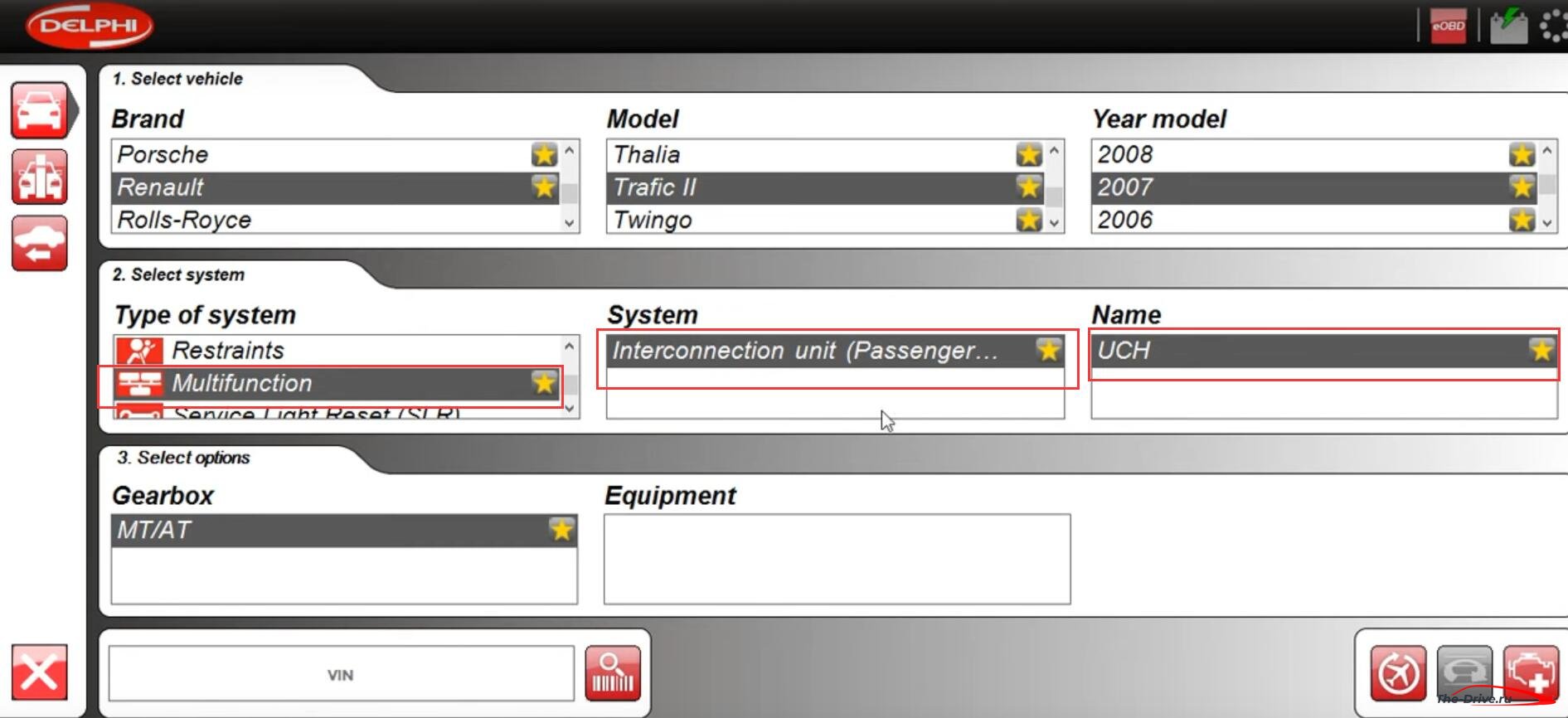1568x718 pixels.
Task: Click the Multifunction system type icon
Action: pyautogui.click(x=139, y=383)
